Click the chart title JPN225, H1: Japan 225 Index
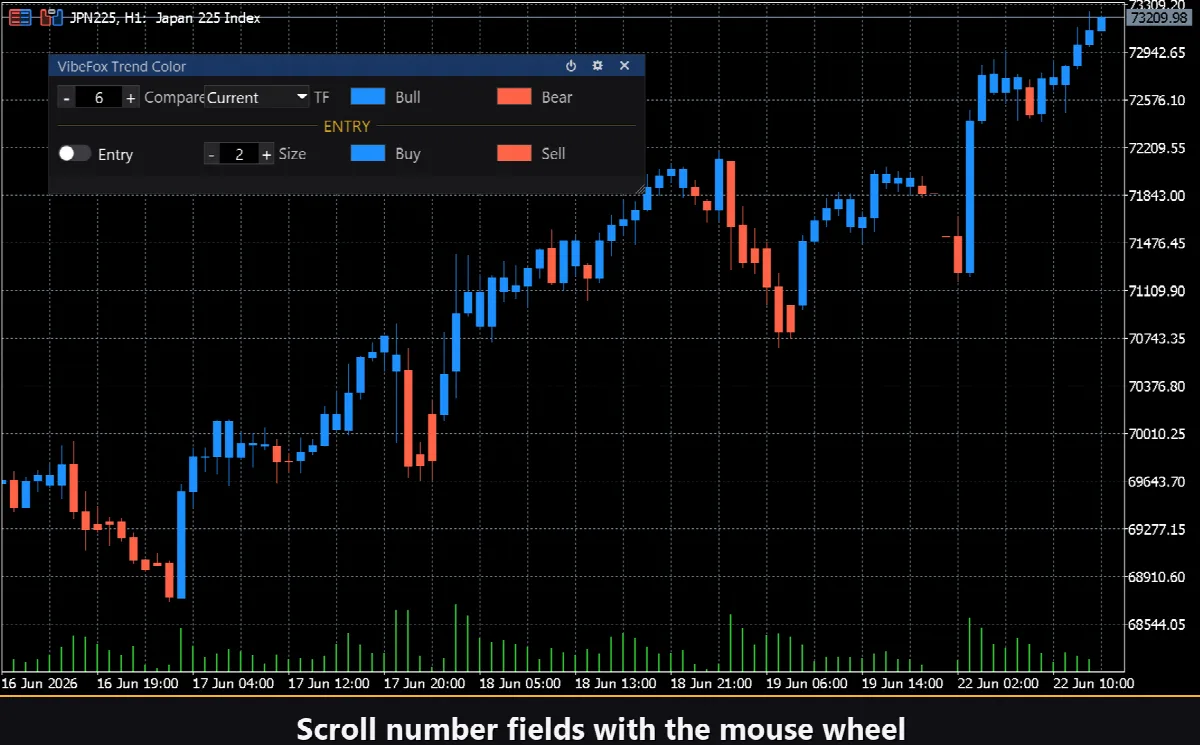The height and width of the screenshot is (745, 1200). (x=165, y=17)
